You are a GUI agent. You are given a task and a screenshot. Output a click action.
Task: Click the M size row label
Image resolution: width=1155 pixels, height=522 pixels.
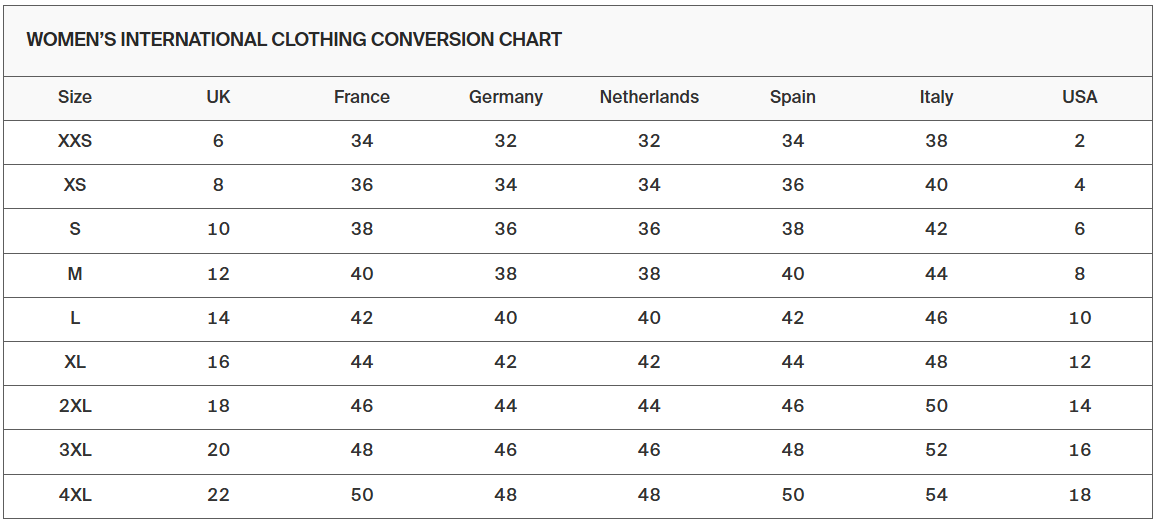pos(75,274)
